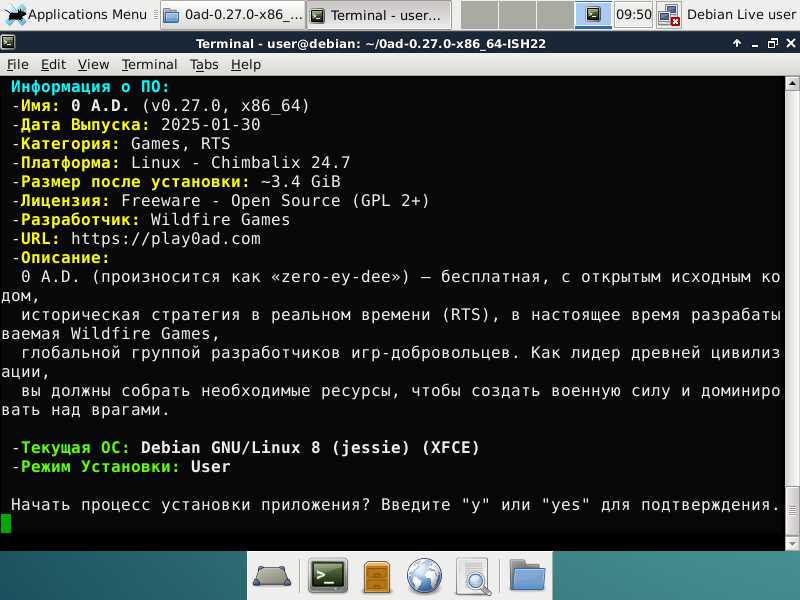Click the '~3.4 GiB' size text
The image size is (800, 600).
pos(301,182)
